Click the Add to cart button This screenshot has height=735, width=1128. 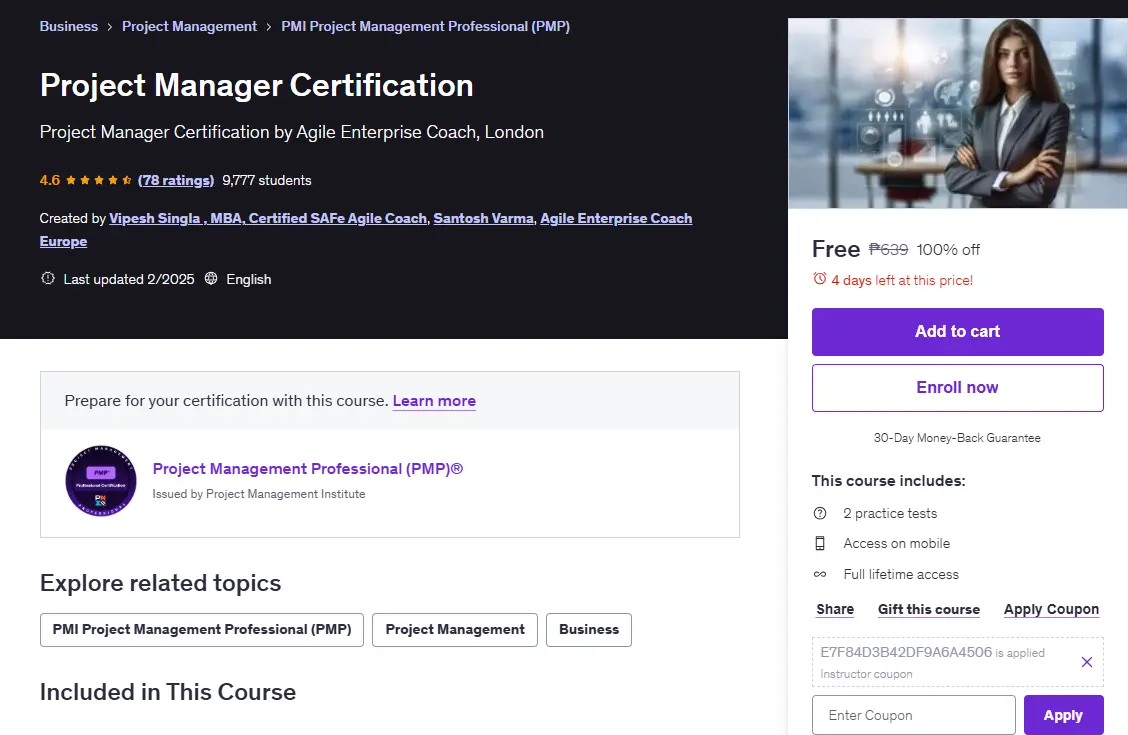tap(958, 332)
